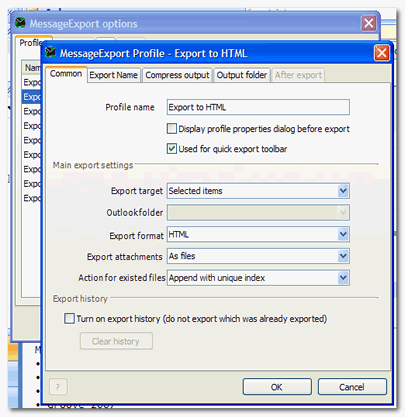Uncheck Used for quick export toolbar

point(172,149)
